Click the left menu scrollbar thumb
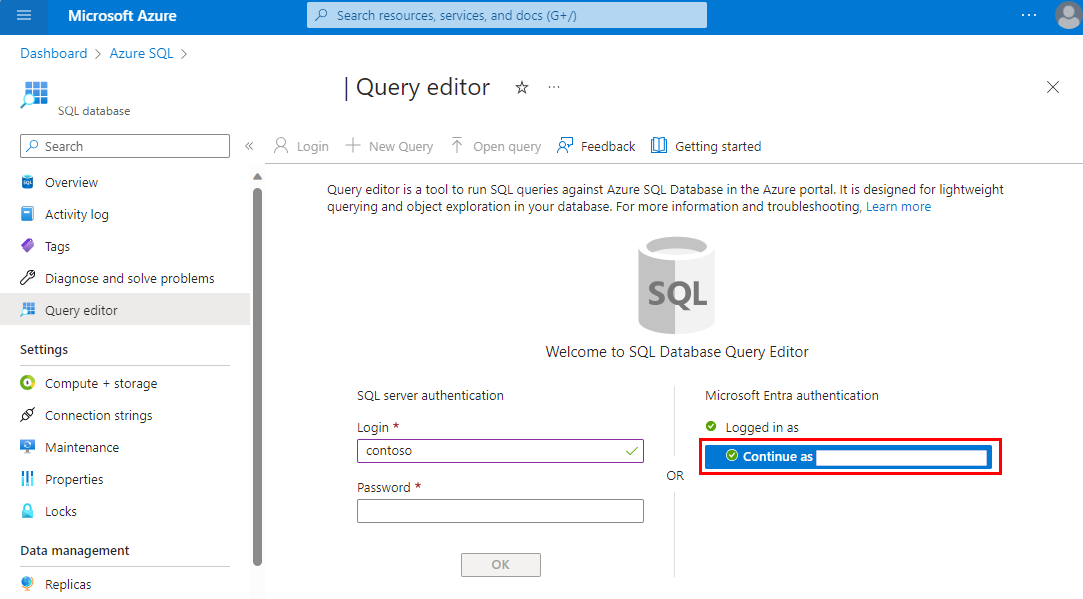Screen dimensions: 1083x599 pos(258,377)
